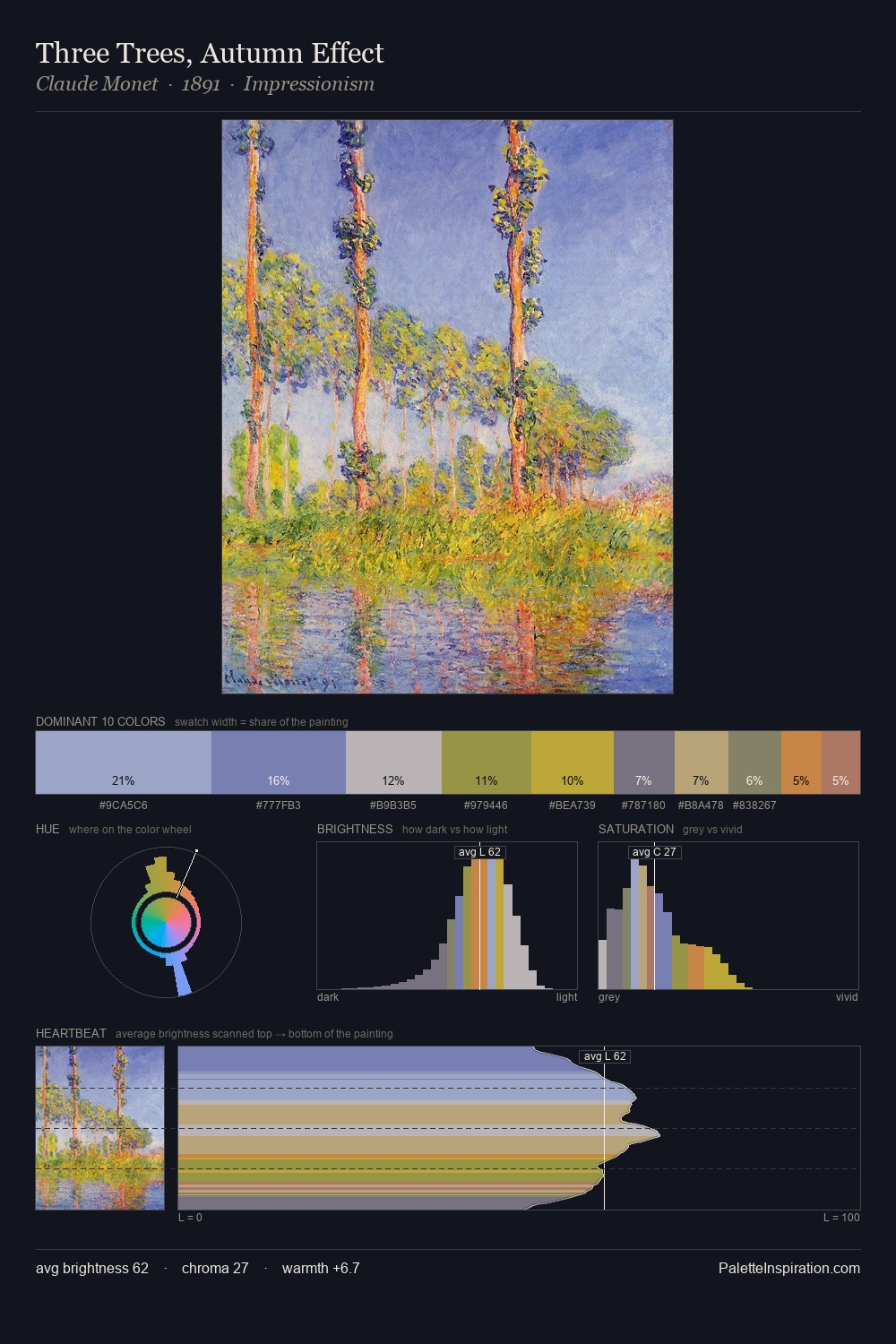Select the 16% slate blue swatch
The image size is (896, 1344).
click(x=279, y=762)
